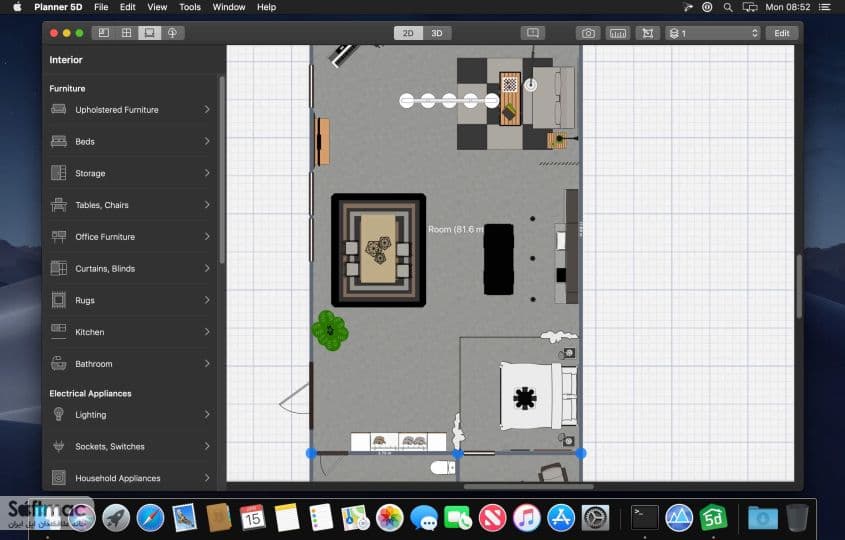Select the white bed in the bedroom

point(537,398)
